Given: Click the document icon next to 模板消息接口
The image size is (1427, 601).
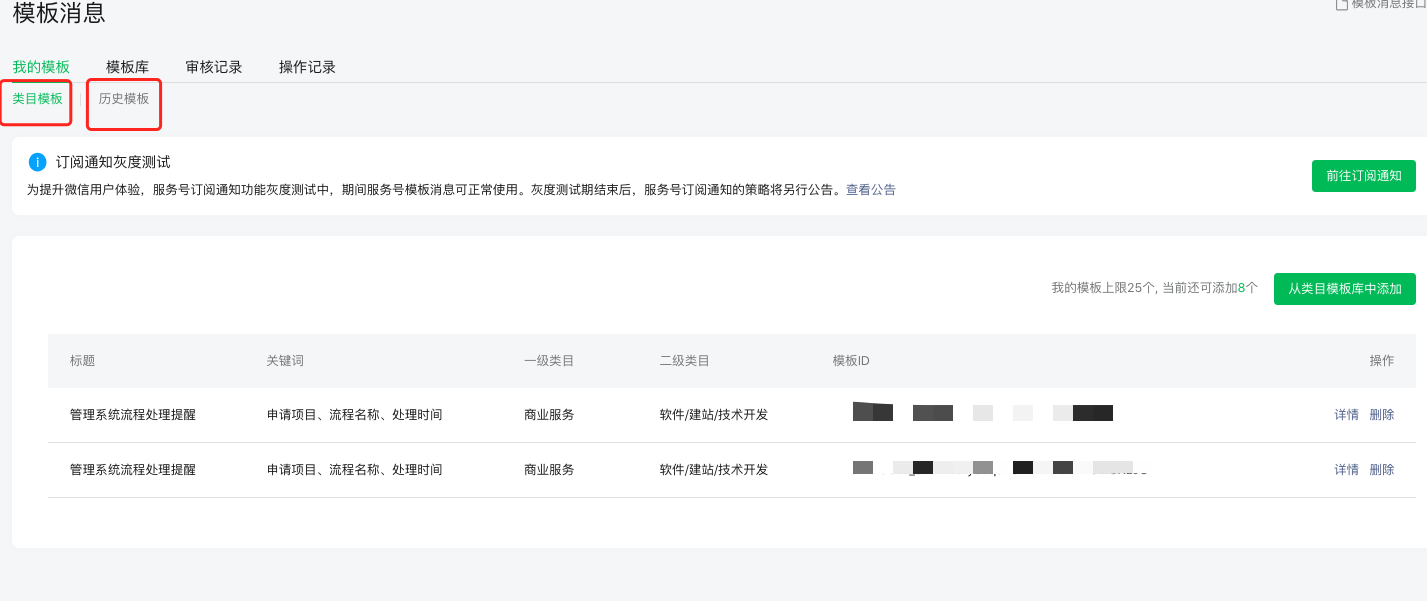Looking at the screenshot, I should pos(1342,5).
